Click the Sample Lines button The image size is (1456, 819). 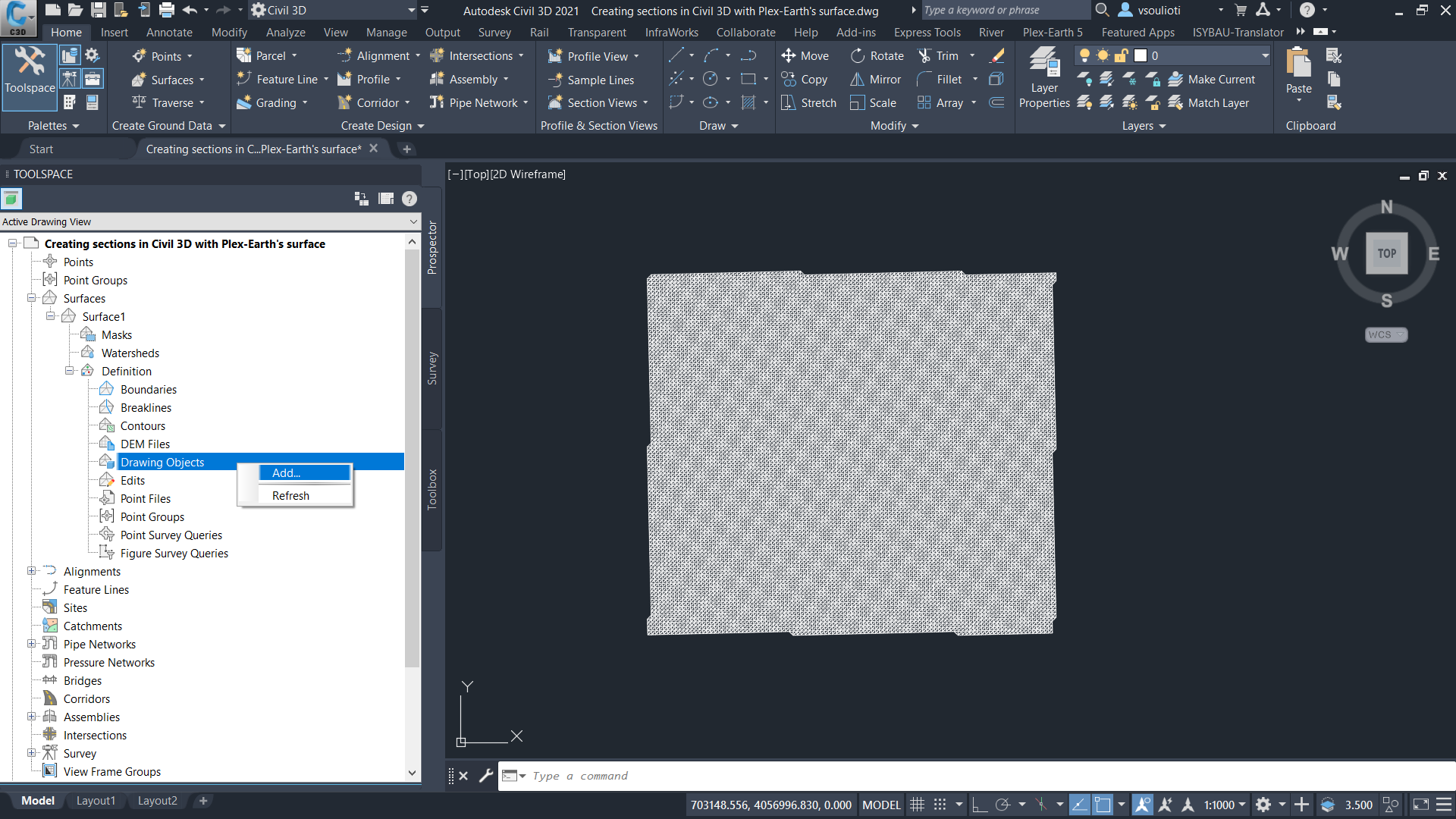591,80
